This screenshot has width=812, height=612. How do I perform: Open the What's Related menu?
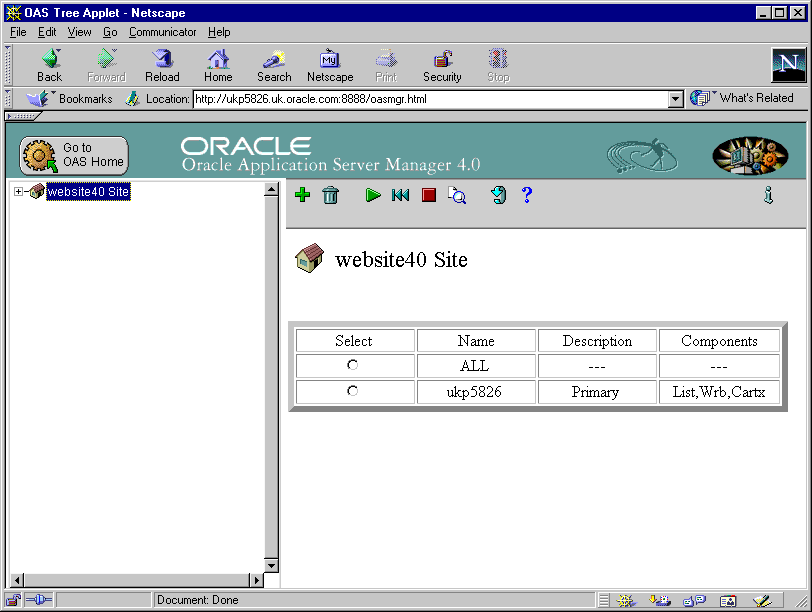pos(742,98)
